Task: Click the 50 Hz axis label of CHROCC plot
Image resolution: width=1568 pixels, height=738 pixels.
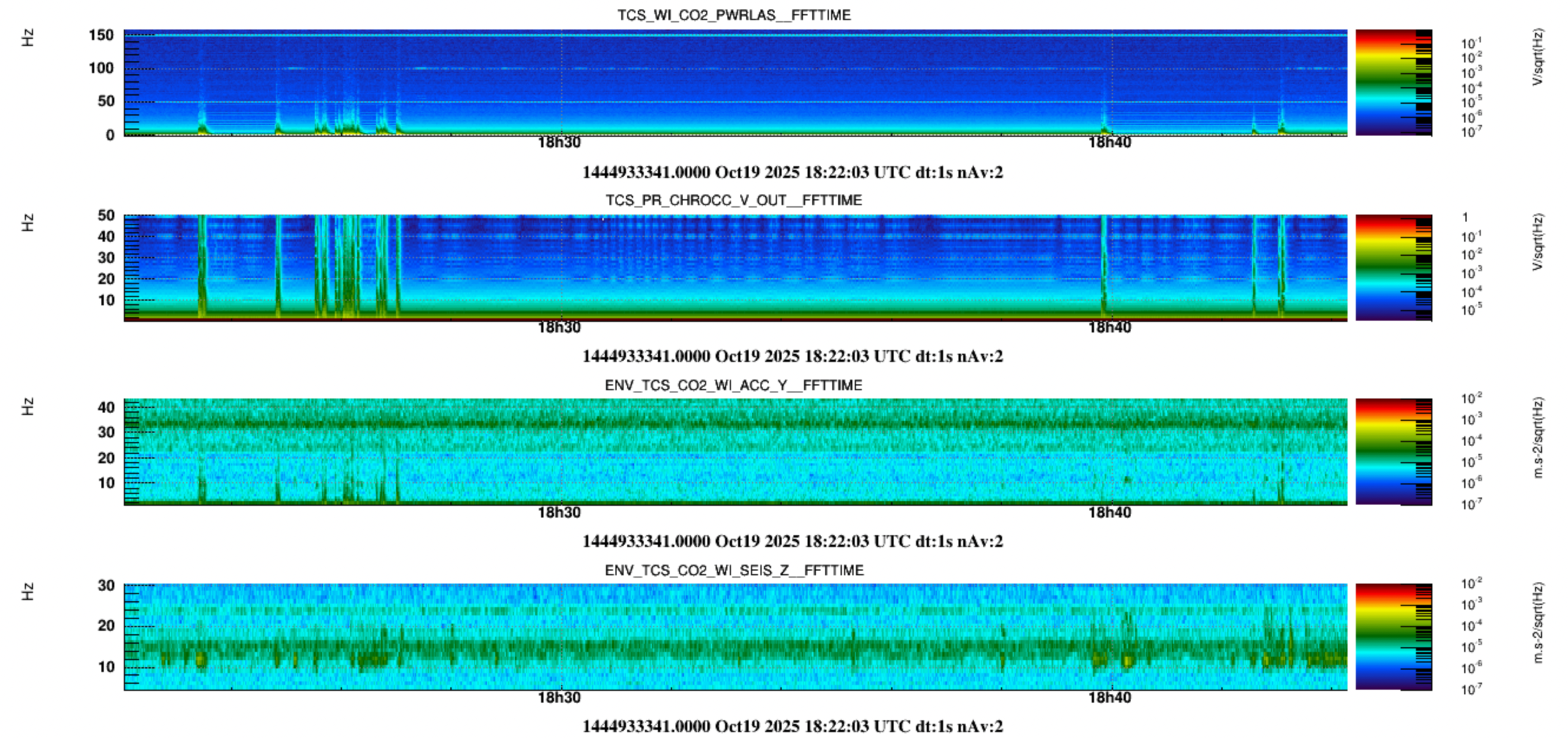Action: coord(106,216)
